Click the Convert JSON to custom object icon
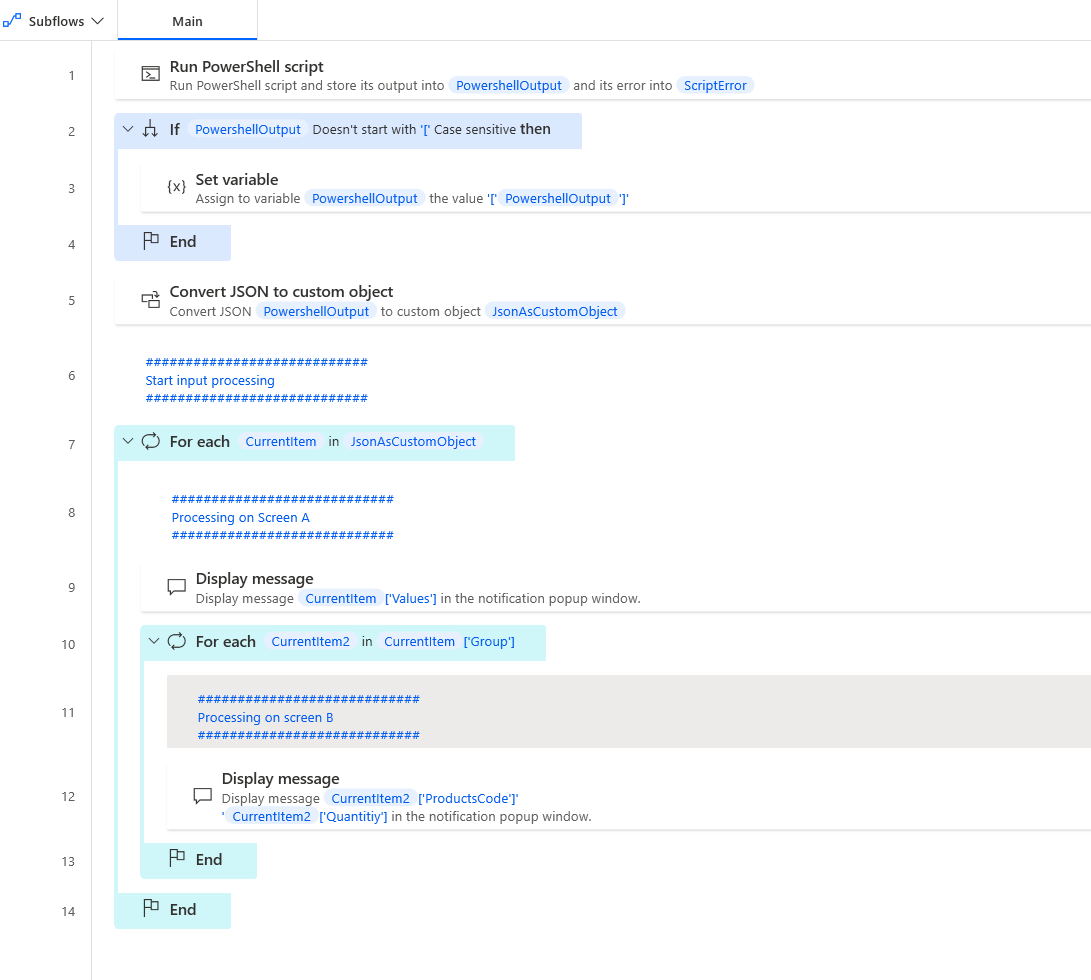 (150, 299)
